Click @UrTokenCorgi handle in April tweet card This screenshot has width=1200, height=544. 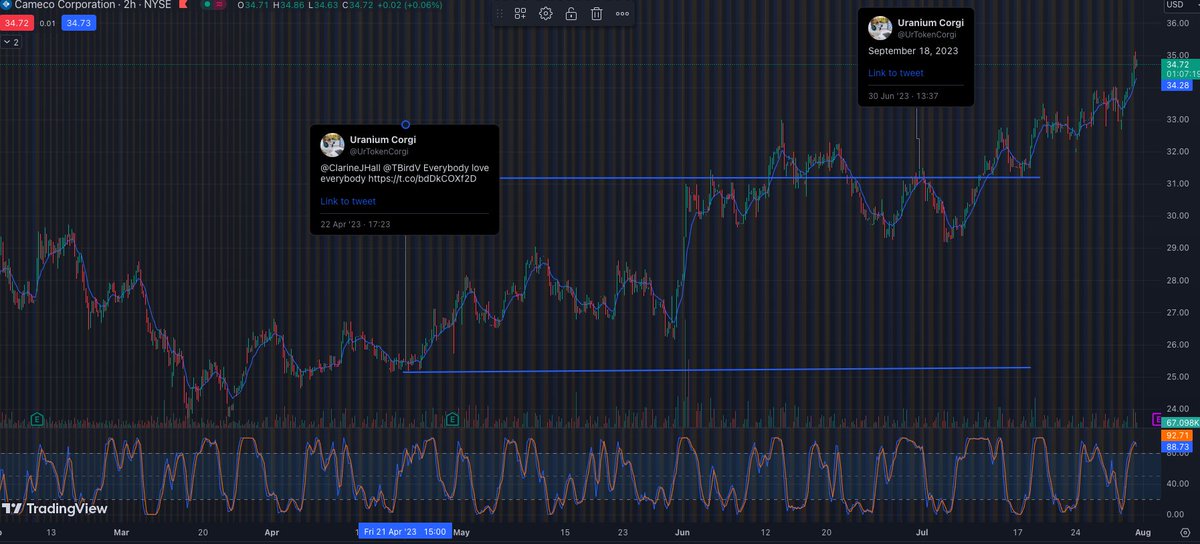379,151
